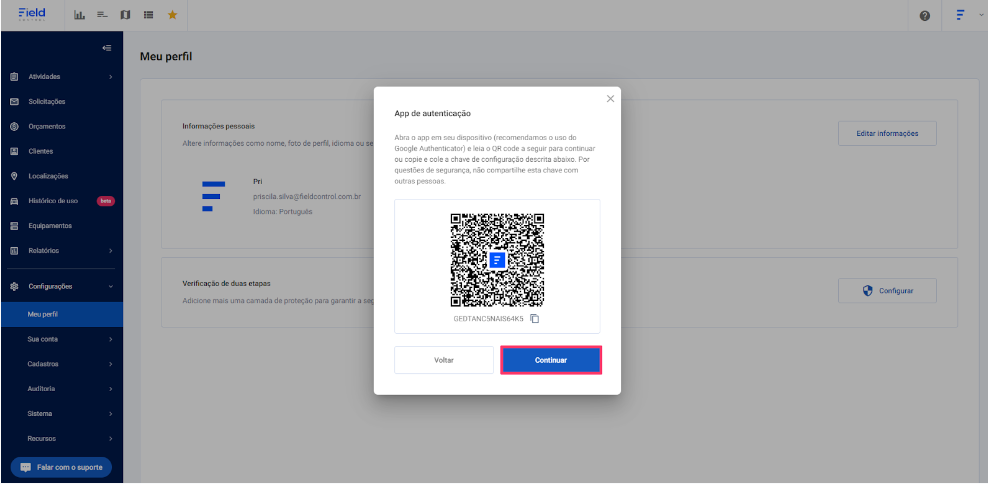This screenshot has height=484, width=988.
Task: Expand the Auditoria submenu chevron
Action: tap(110, 389)
